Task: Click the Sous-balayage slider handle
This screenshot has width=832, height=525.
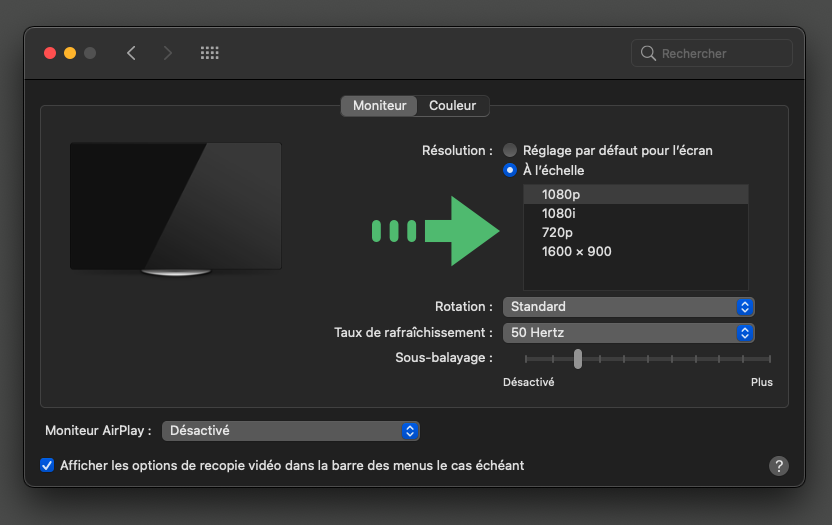Action: (578, 359)
